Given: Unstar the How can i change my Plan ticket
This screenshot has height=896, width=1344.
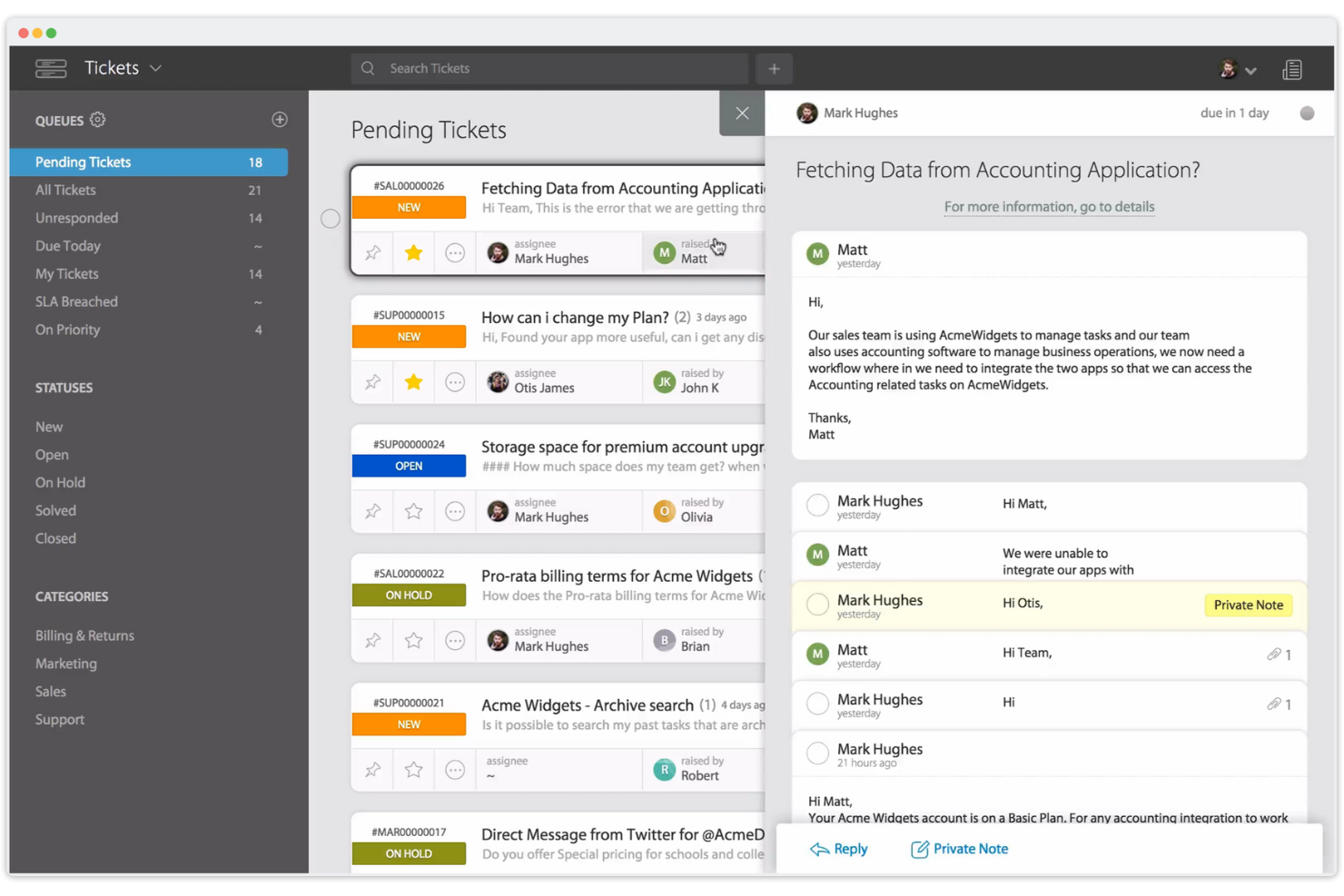Looking at the screenshot, I should point(414,382).
